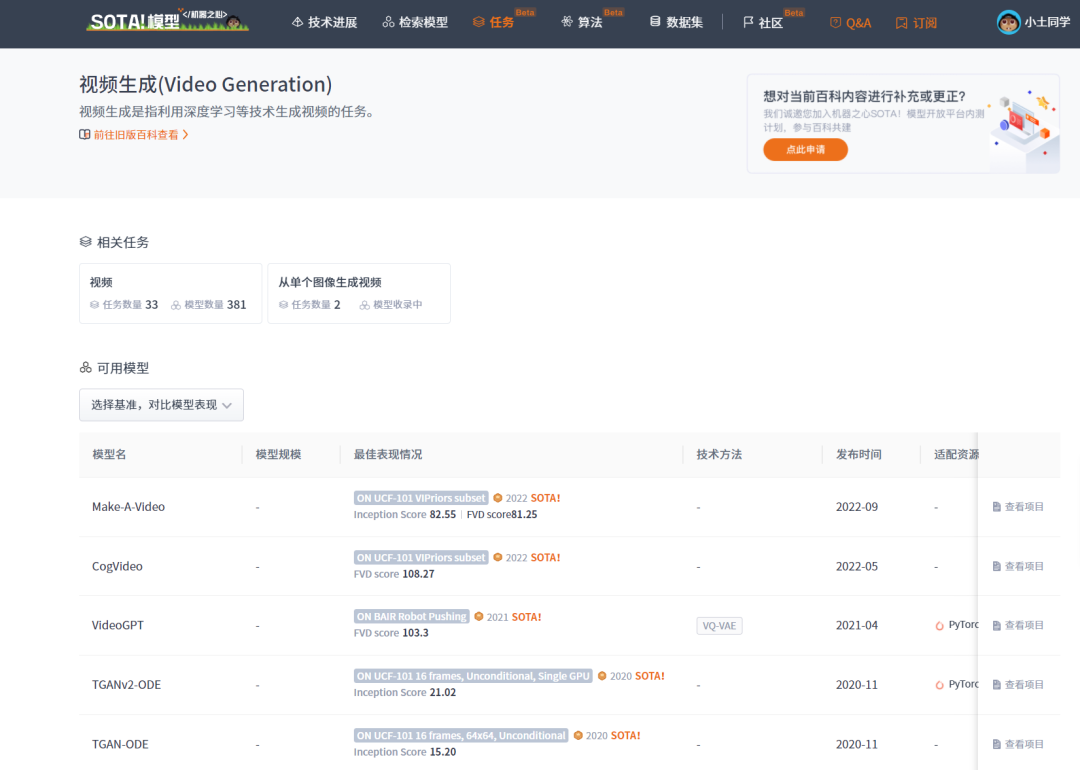Click the VQ-VAE method tag
Image resolution: width=1080 pixels, height=770 pixels.
pos(719,626)
